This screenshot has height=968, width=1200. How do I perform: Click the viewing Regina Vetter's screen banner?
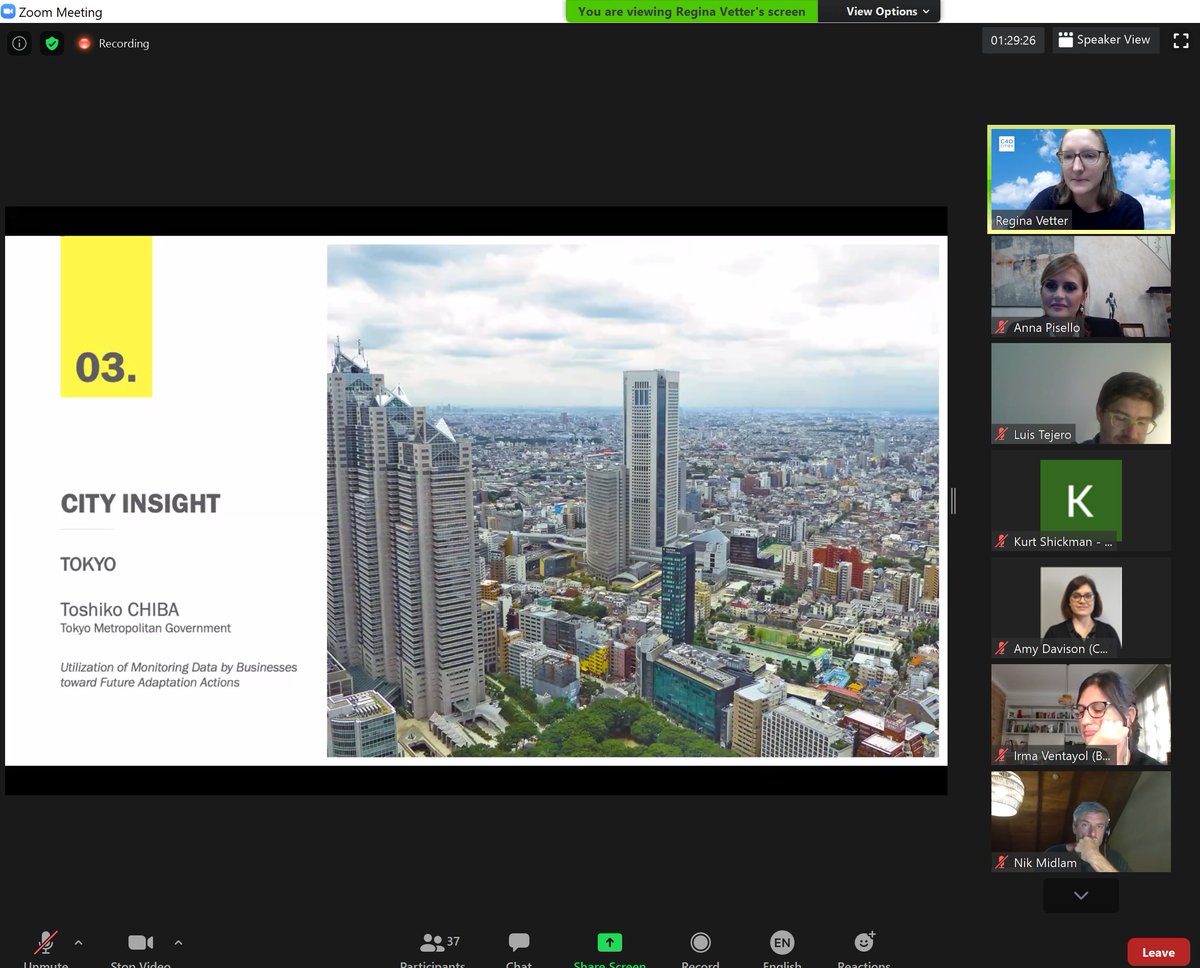point(692,11)
